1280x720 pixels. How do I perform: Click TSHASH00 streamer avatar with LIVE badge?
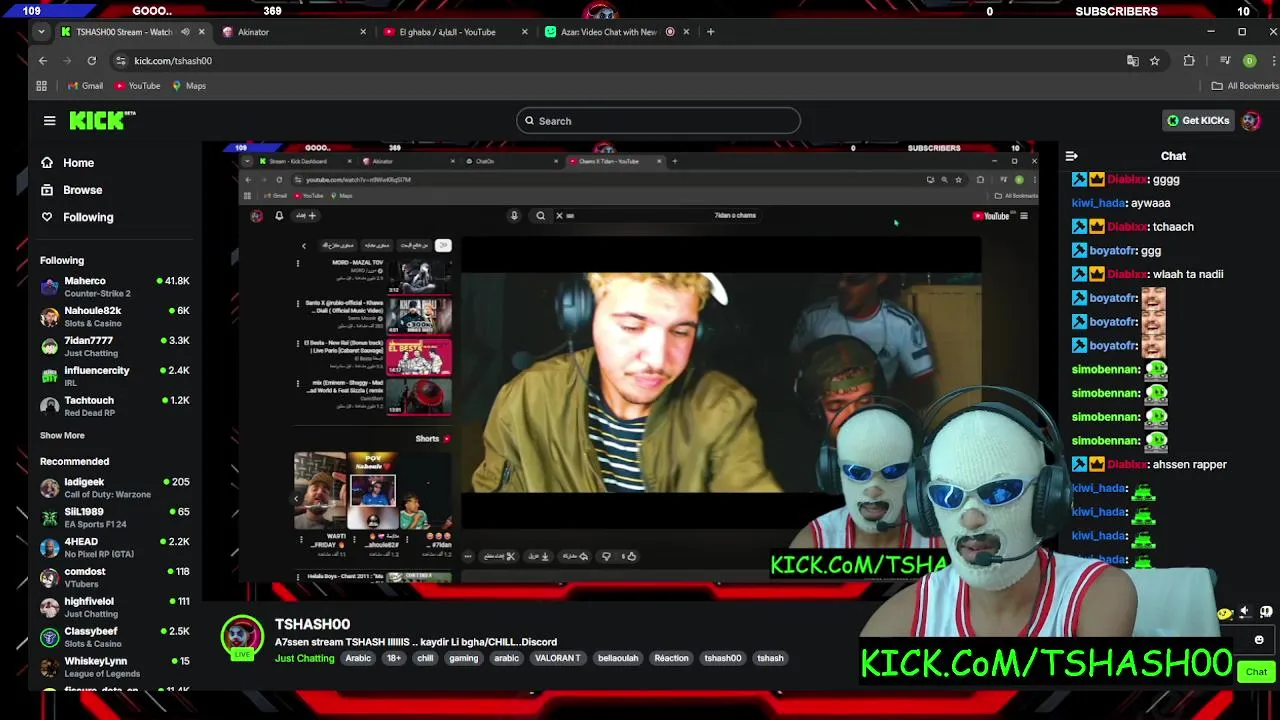pyautogui.click(x=242, y=638)
